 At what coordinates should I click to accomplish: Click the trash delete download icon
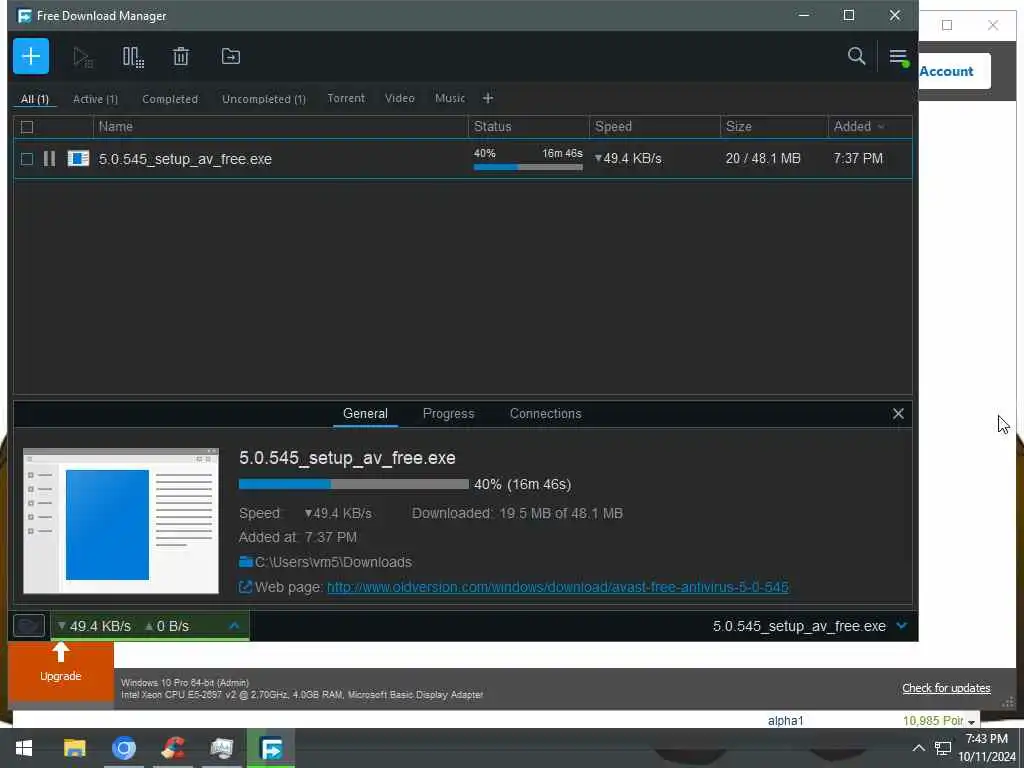[x=181, y=57]
